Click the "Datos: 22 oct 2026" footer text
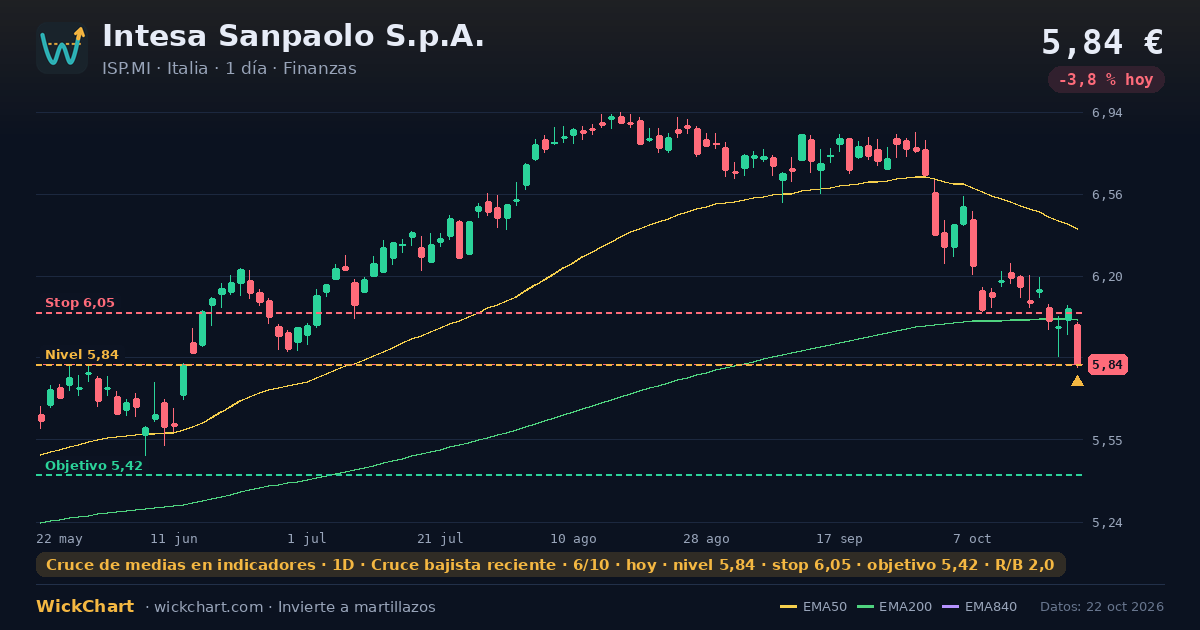This screenshot has height=630, width=1200. tap(1102, 607)
